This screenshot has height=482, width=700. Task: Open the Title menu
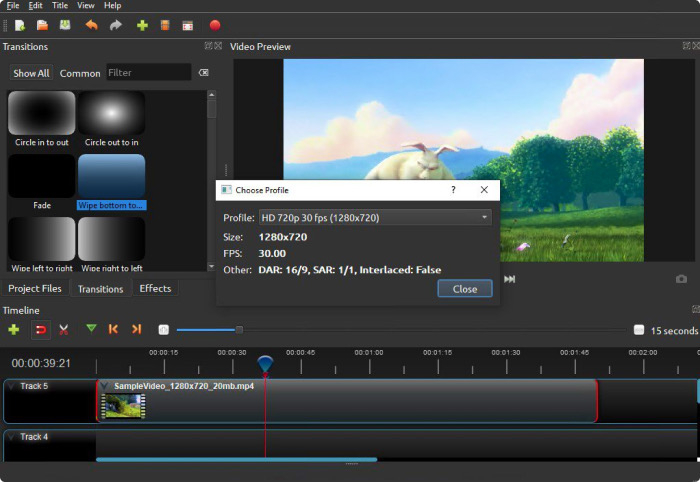[x=60, y=5]
